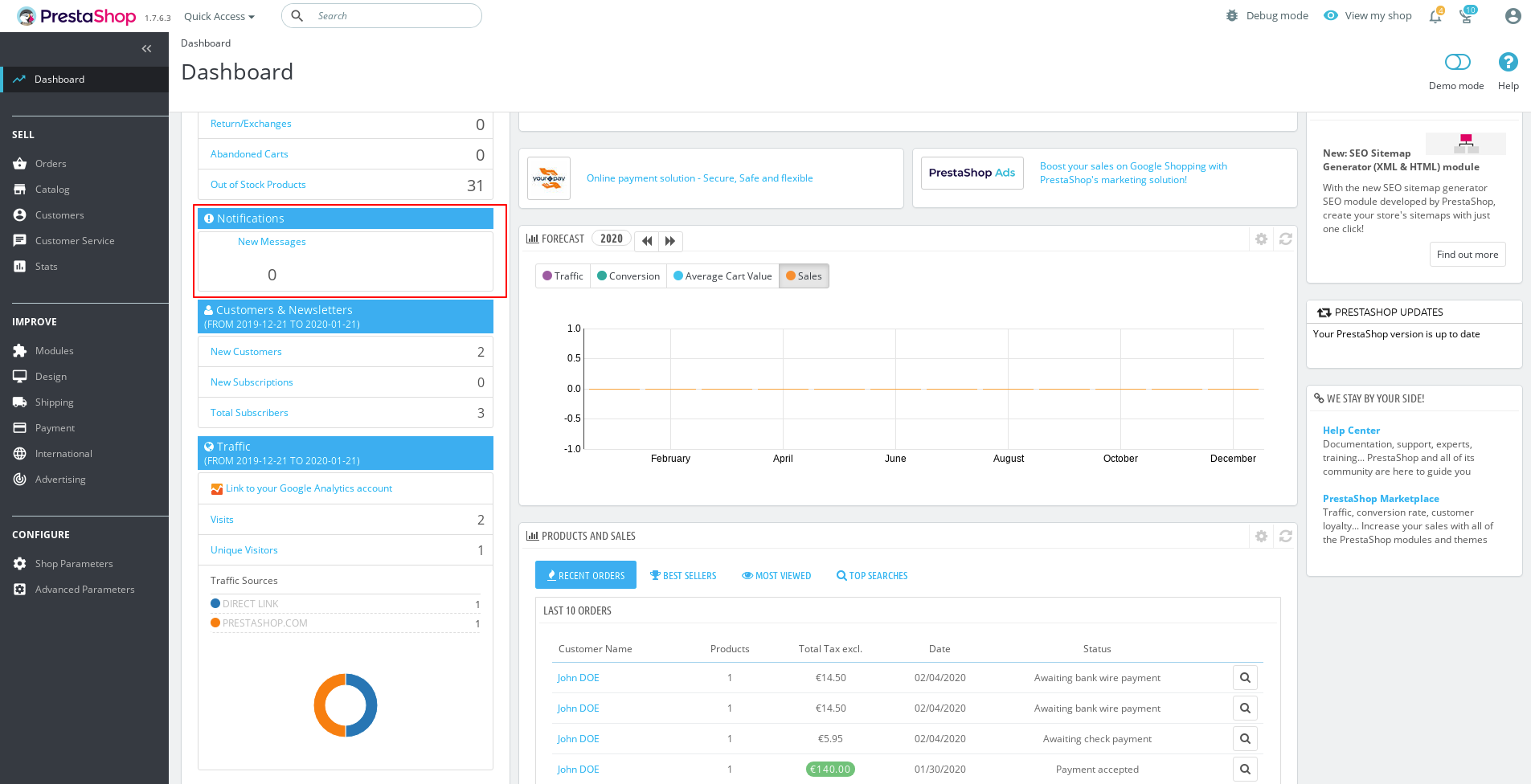The height and width of the screenshot is (784, 1531).
Task: Open Help question mark icon
Action: point(1508,62)
